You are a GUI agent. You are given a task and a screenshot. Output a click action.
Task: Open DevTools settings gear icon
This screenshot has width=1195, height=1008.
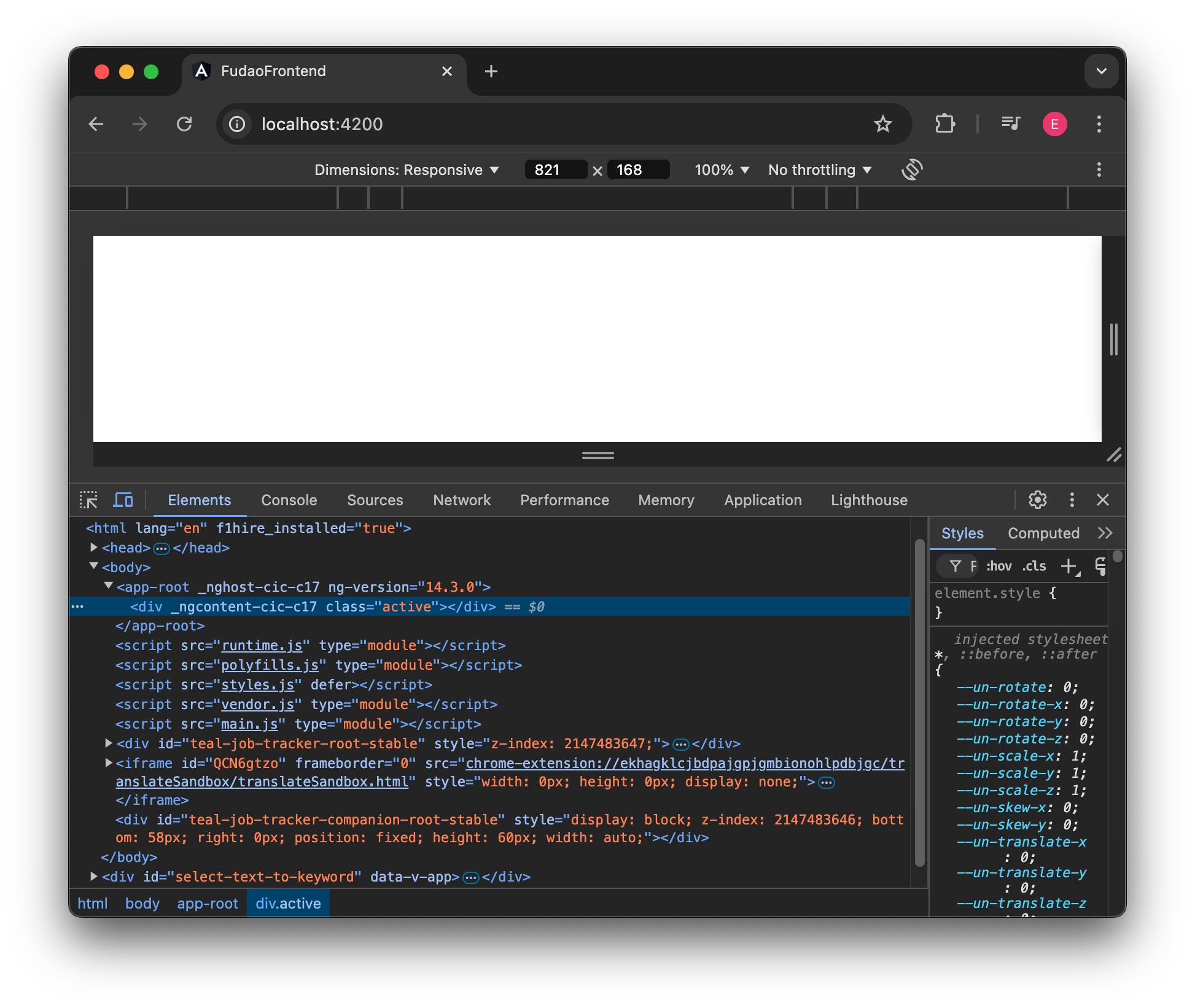1037,500
